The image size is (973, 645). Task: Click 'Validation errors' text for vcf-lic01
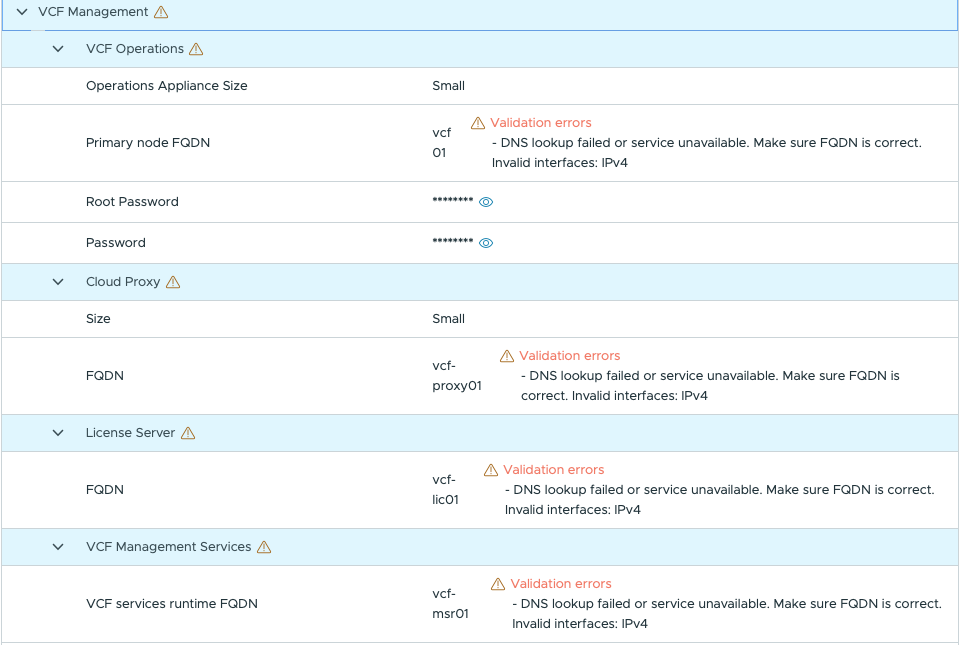554,470
